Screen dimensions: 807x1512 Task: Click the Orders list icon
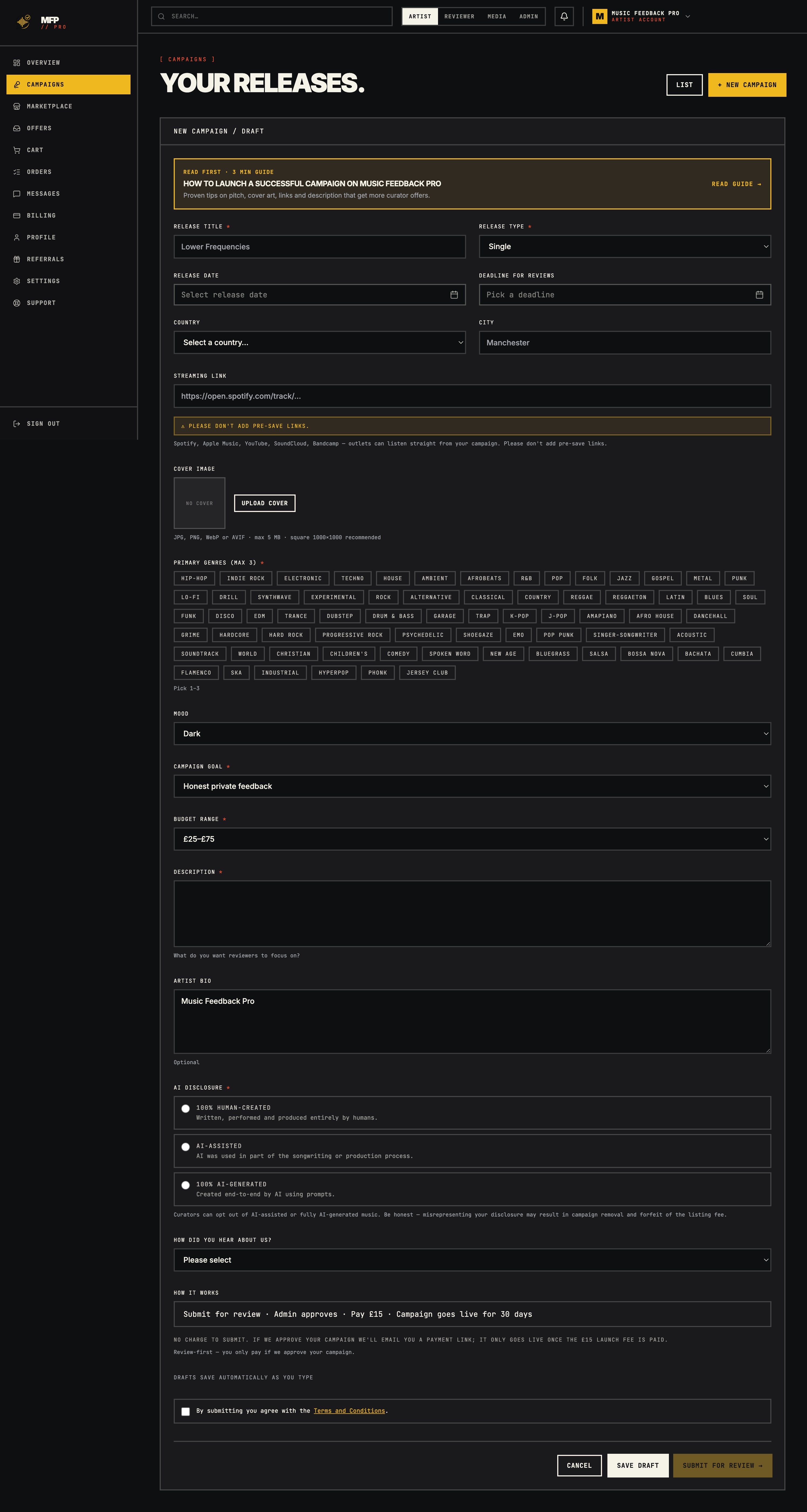coord(16,172)
